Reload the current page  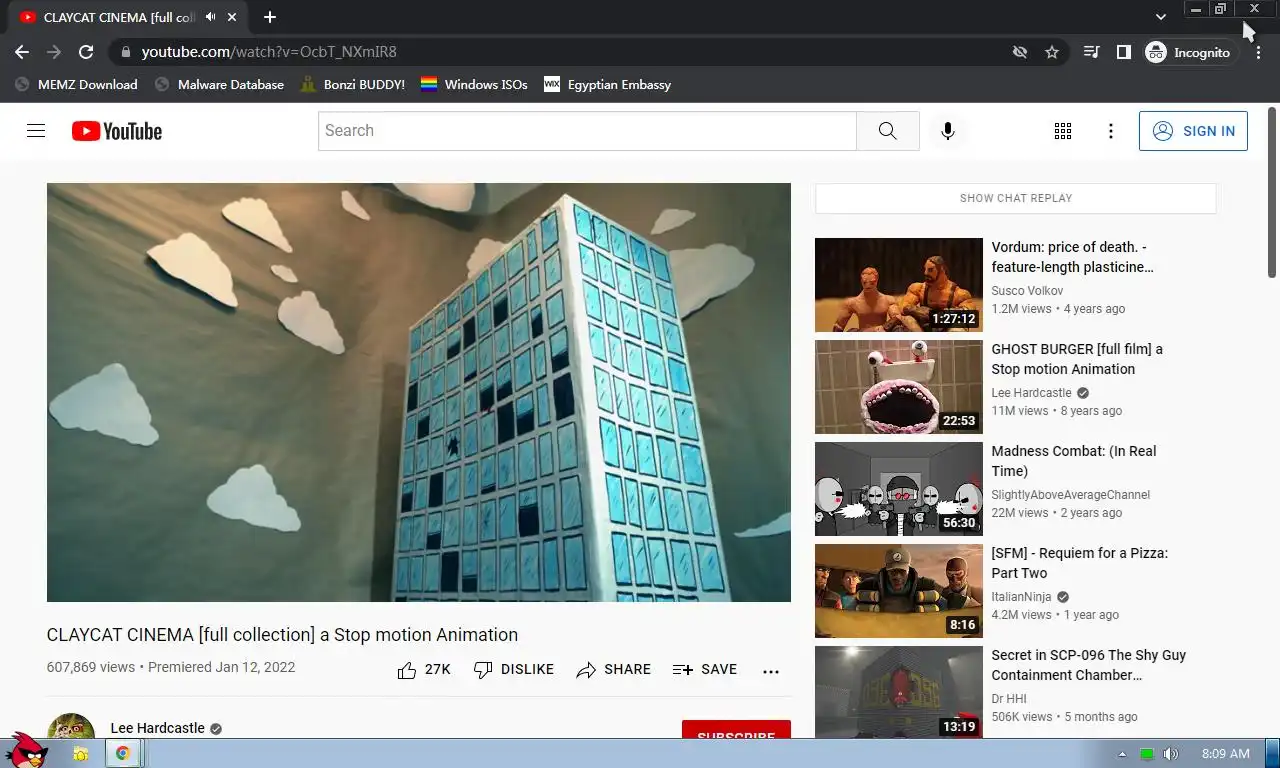(x=86, y=52)
